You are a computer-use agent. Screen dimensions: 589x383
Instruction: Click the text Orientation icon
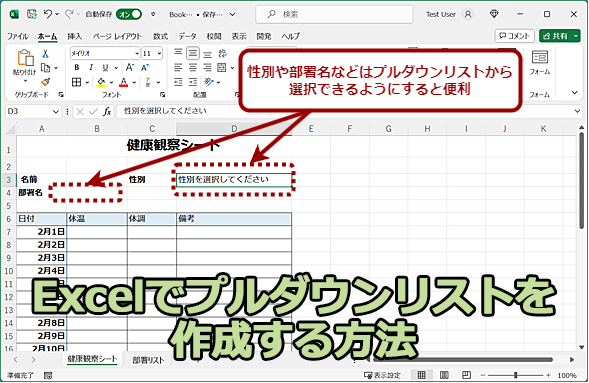[209, 82]
